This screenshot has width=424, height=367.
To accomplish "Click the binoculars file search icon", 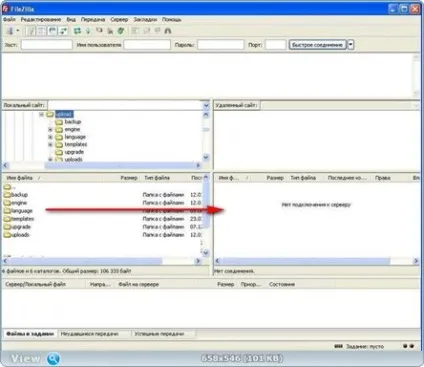I will click(x=168, y=31).
